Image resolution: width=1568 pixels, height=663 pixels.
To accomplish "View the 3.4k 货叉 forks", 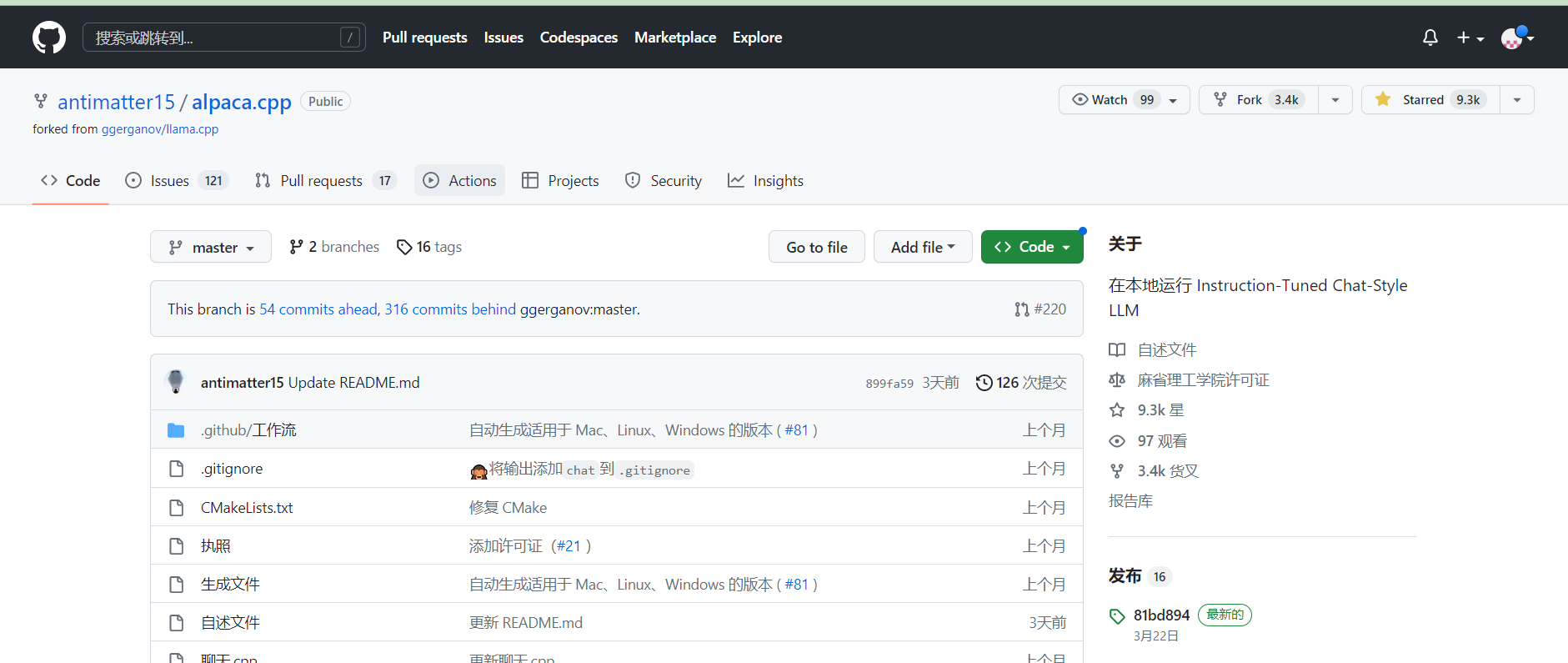I will [1168, 471].
